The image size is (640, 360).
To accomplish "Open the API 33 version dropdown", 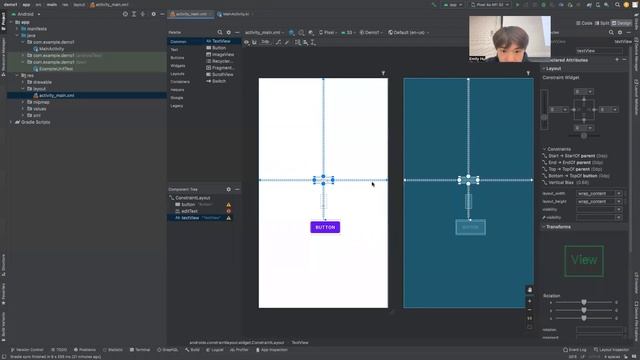I will (x=349, y=32).
